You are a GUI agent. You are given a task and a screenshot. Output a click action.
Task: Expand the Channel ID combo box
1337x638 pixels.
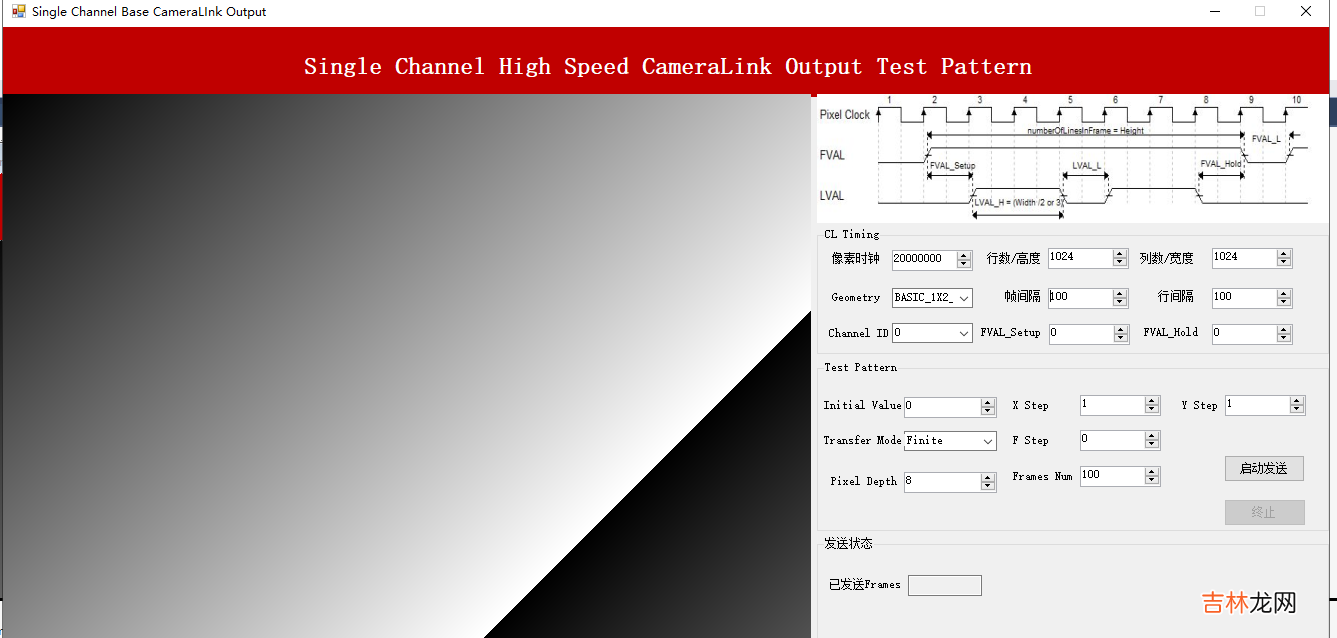964,333
